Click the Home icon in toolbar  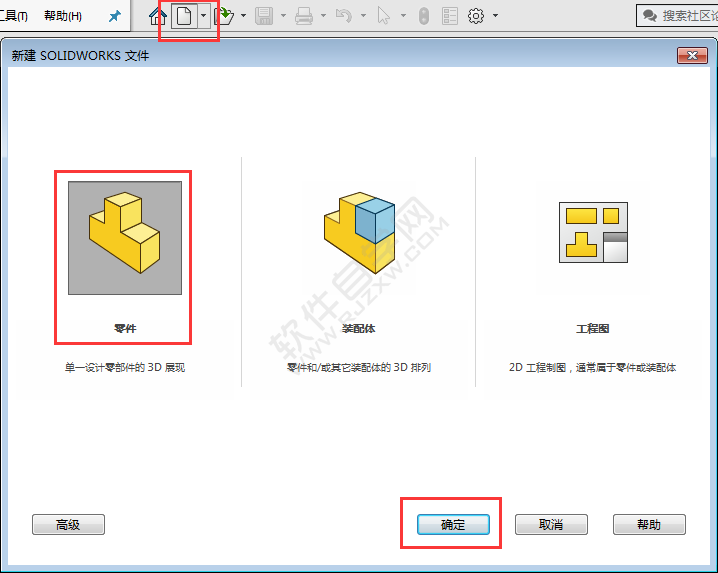tap(158, 16)
